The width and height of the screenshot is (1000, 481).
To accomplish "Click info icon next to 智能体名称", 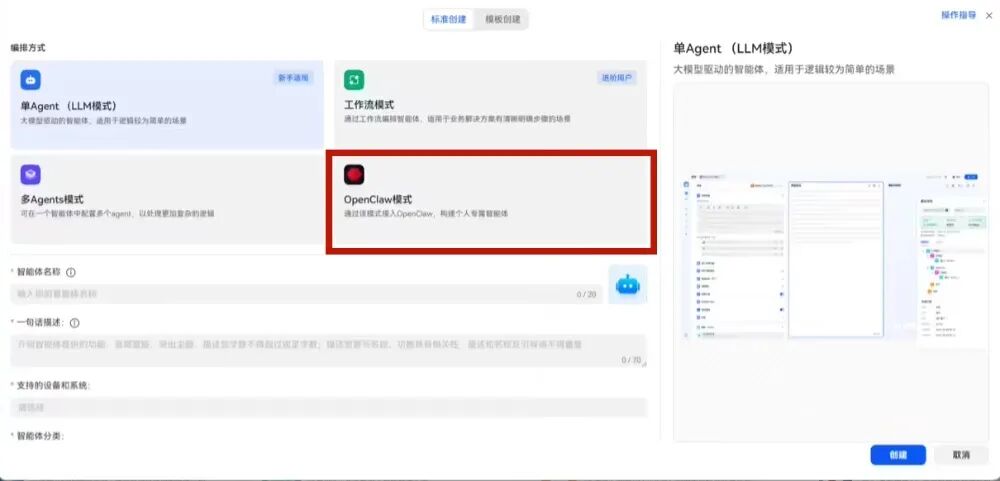I will click(71, 272).
